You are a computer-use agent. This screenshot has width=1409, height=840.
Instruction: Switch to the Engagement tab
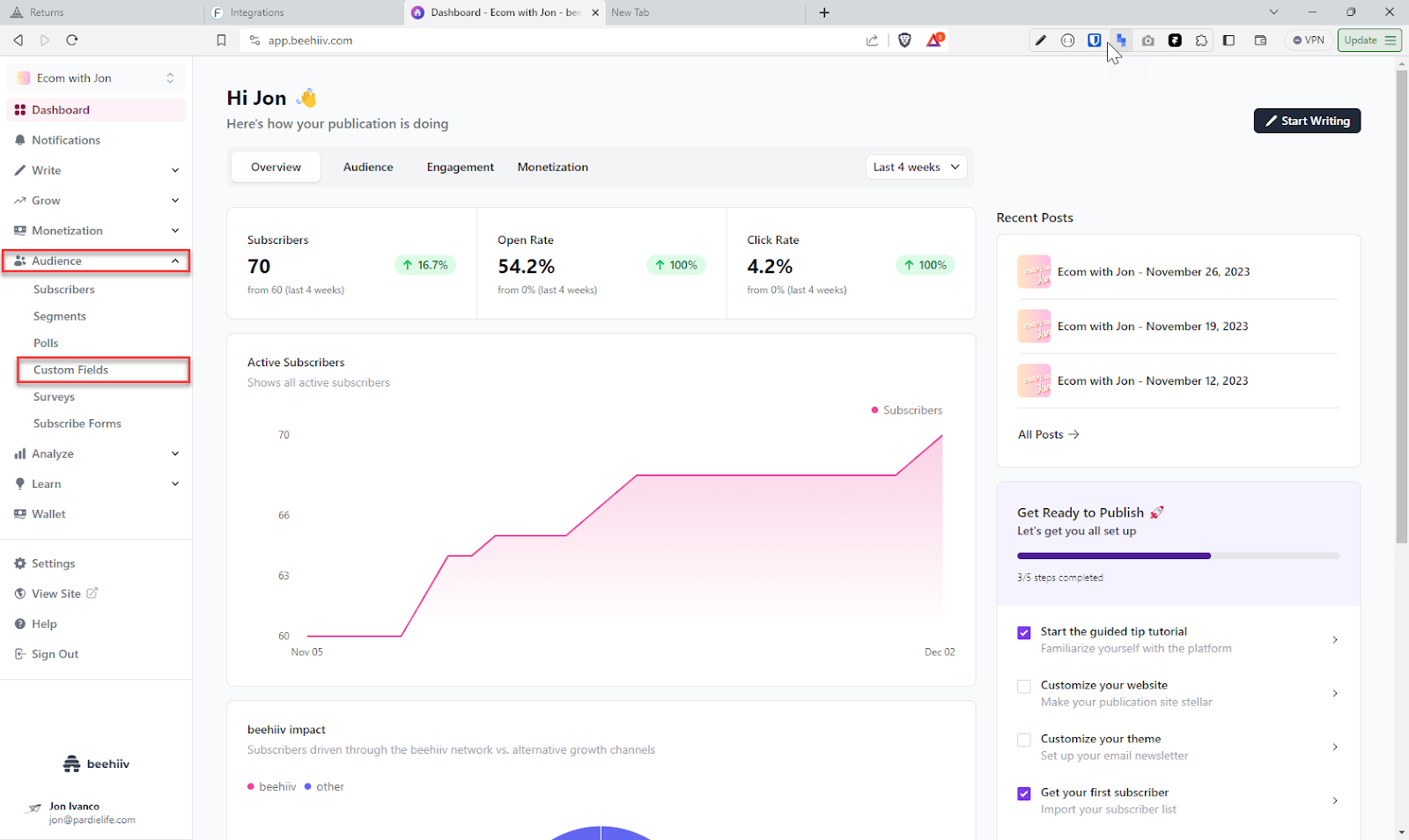461,167
